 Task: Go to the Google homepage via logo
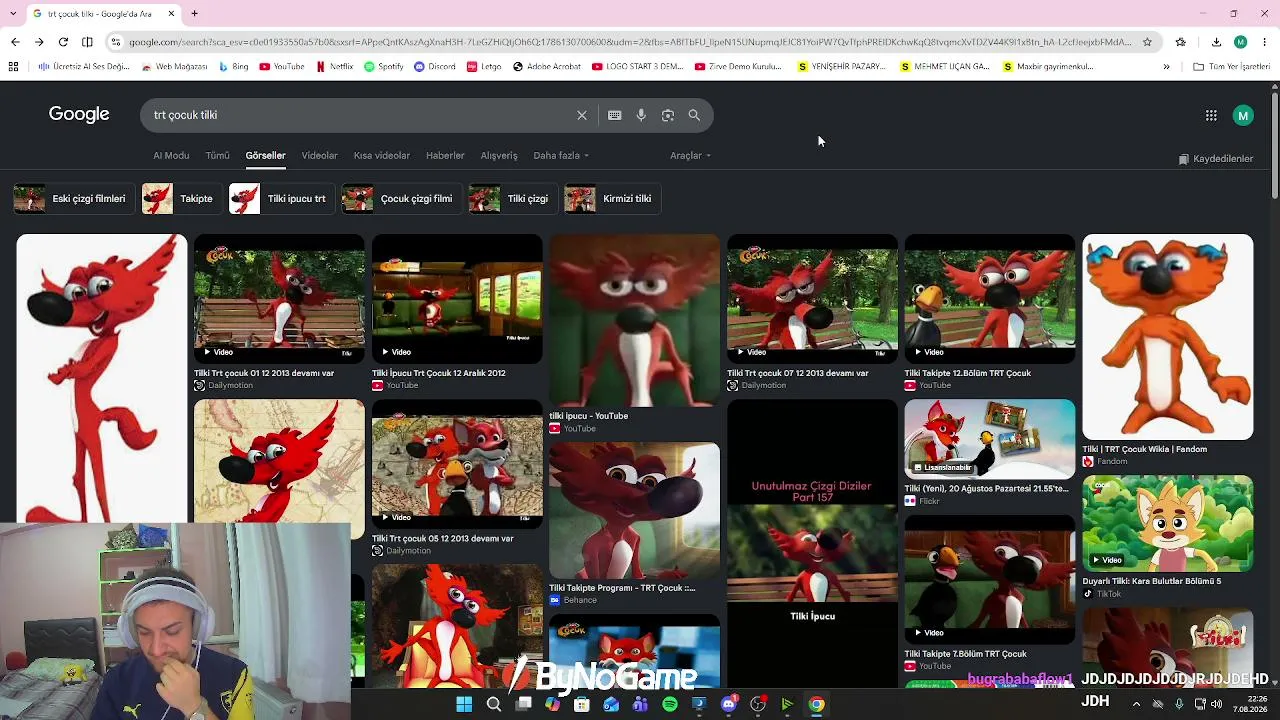click(79, 115)
